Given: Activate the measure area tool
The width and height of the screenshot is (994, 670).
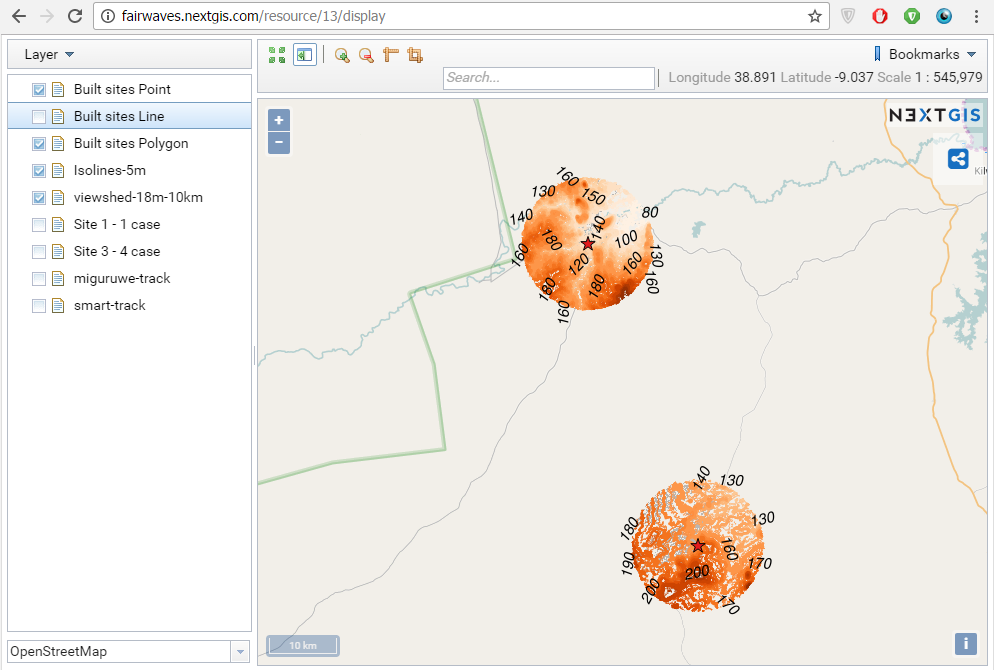Looking at the screenshot, I should coord(415,56).
